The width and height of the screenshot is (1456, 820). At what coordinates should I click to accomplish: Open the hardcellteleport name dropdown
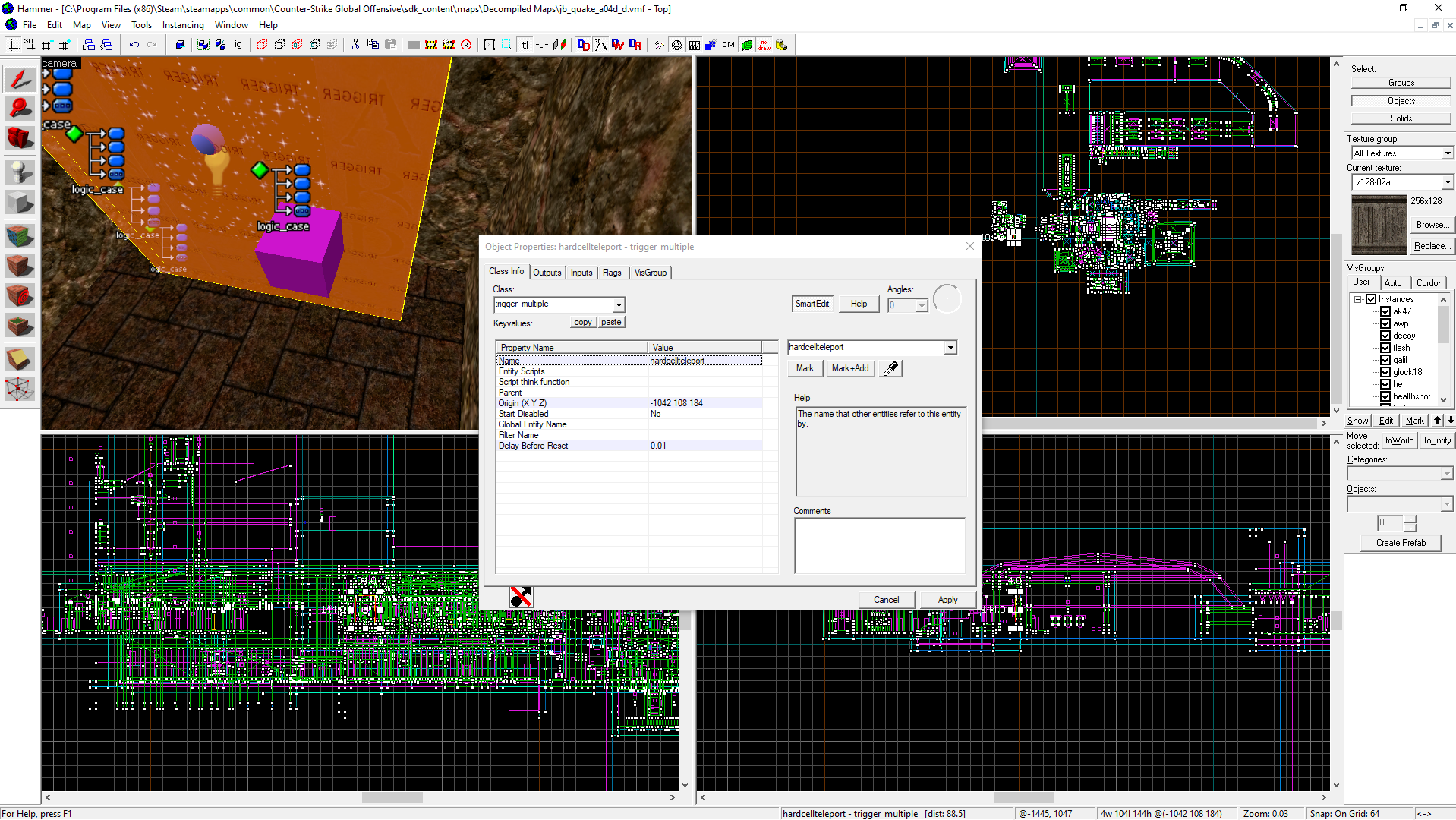(950, 348)
